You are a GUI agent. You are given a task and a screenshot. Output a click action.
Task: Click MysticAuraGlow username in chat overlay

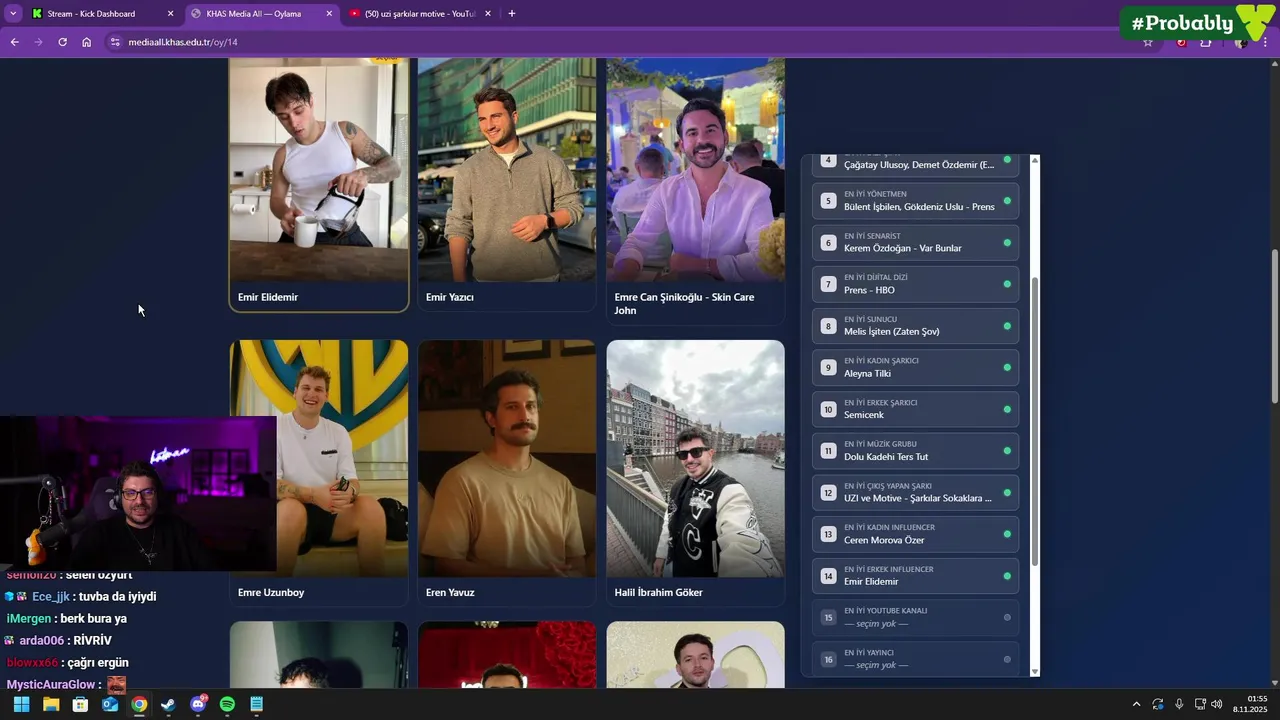tap(50, 685)
